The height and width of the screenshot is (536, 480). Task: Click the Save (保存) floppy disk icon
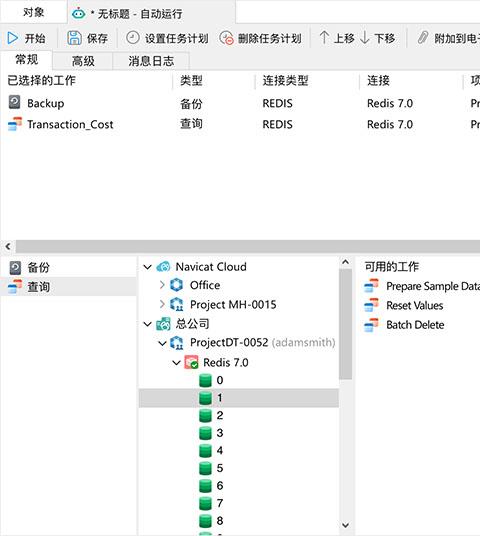[x=74, y=38]
